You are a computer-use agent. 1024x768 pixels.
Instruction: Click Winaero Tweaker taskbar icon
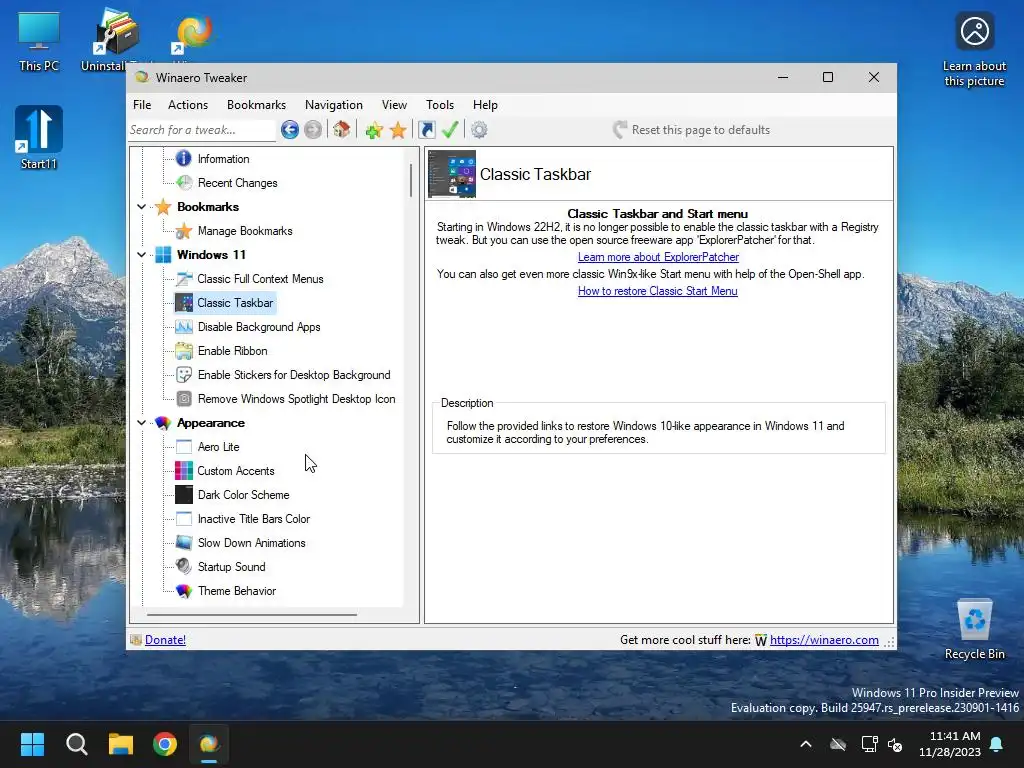click(209, 744)
